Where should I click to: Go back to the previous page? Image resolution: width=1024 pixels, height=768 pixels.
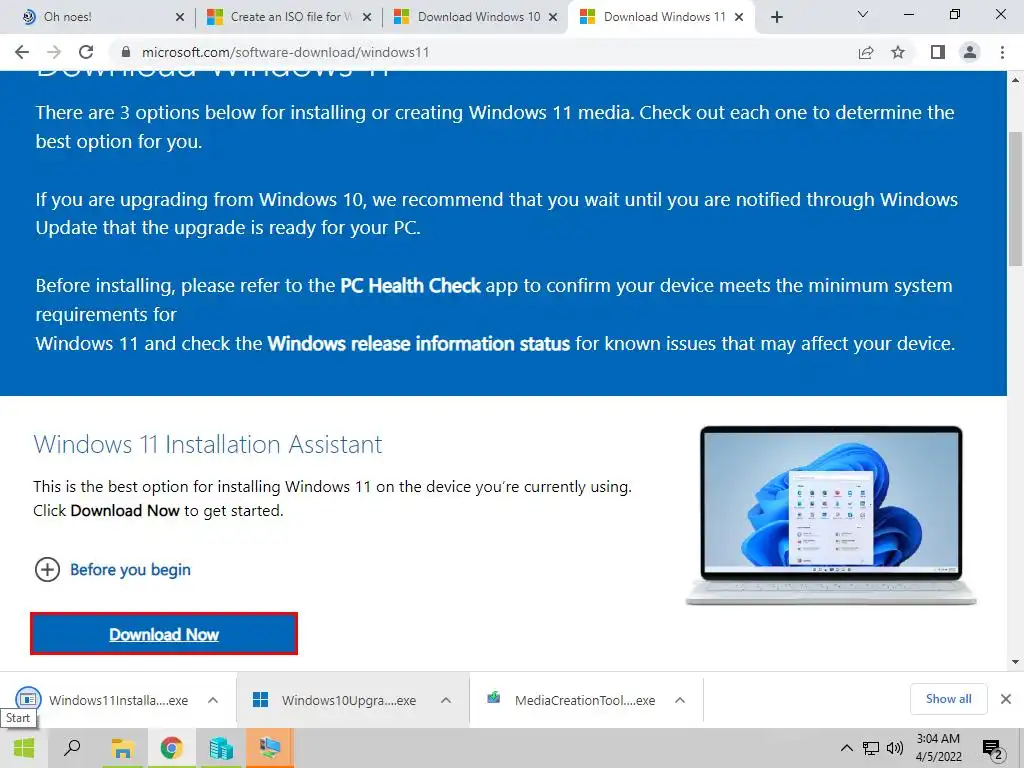pos(22,52)
